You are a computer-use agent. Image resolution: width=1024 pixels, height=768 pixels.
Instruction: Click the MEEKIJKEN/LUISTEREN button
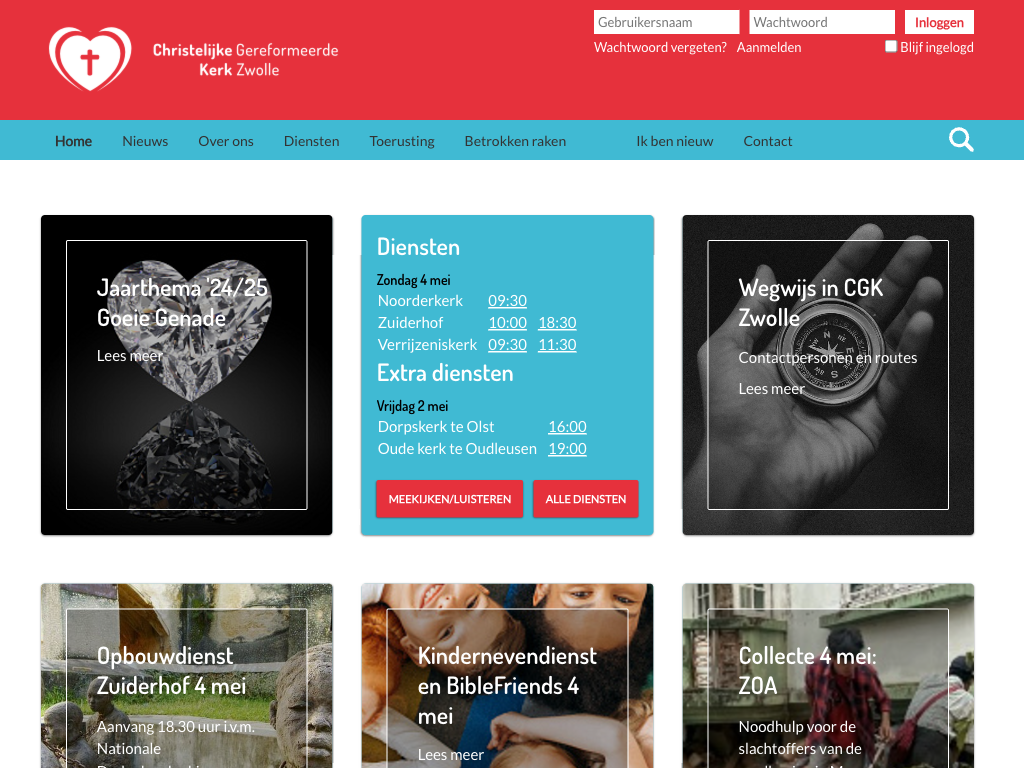coord(449,499)
